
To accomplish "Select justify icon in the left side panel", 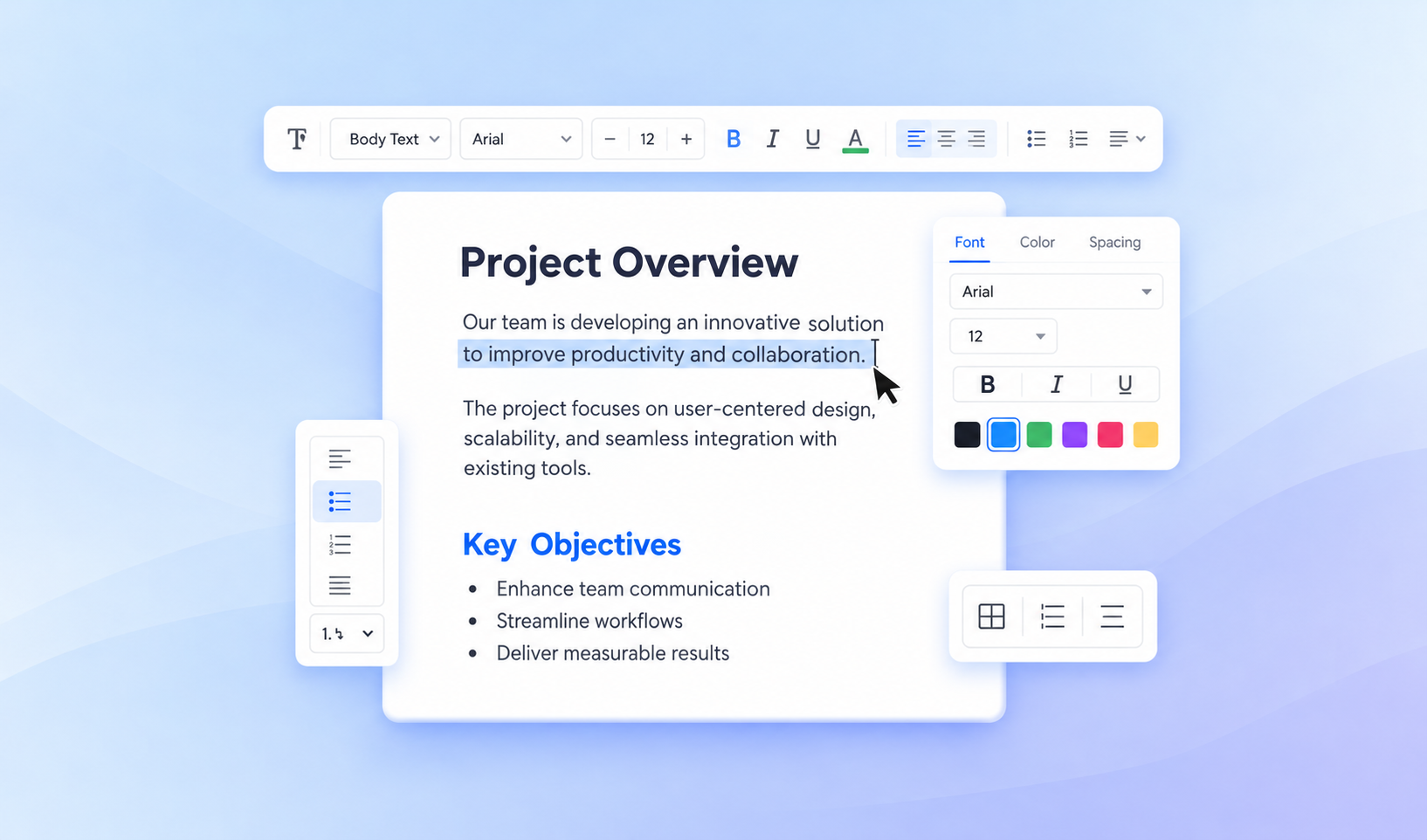I will [340, 585].
